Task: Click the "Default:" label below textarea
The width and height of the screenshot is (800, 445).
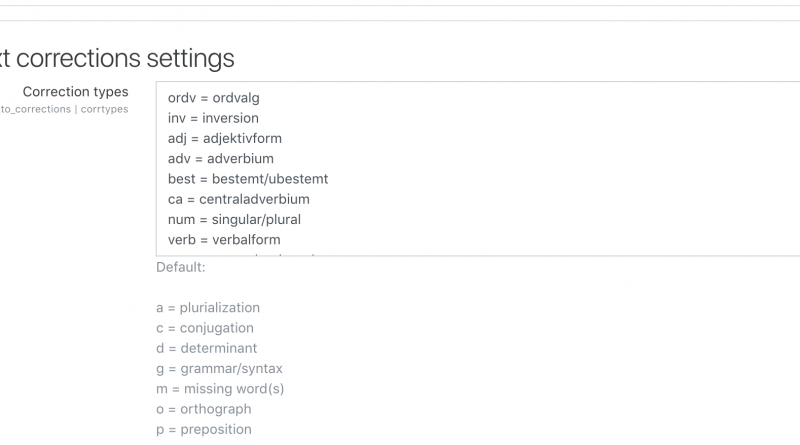Action: click(x=181, y=268)
